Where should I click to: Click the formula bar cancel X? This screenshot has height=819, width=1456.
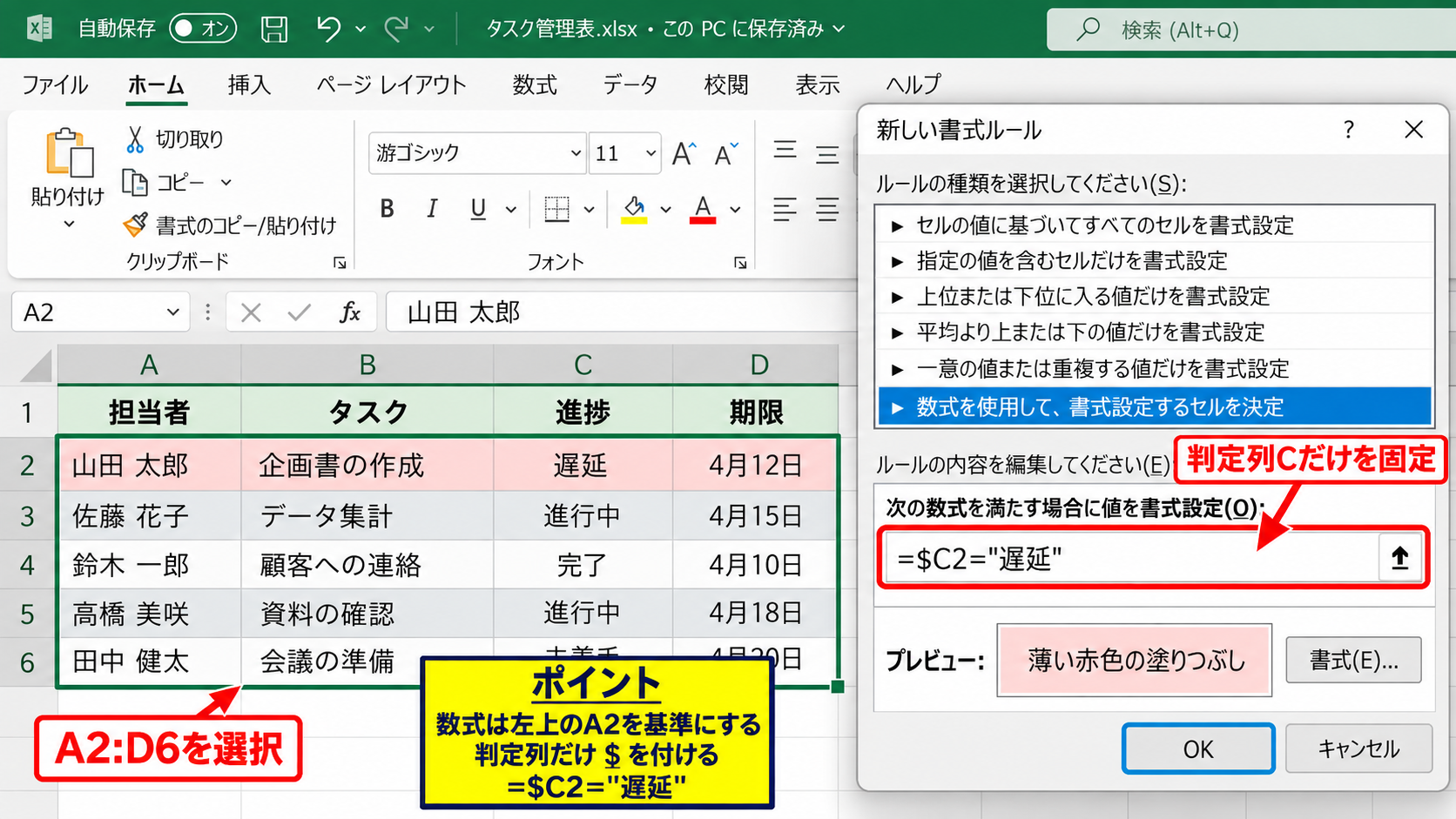251,312
